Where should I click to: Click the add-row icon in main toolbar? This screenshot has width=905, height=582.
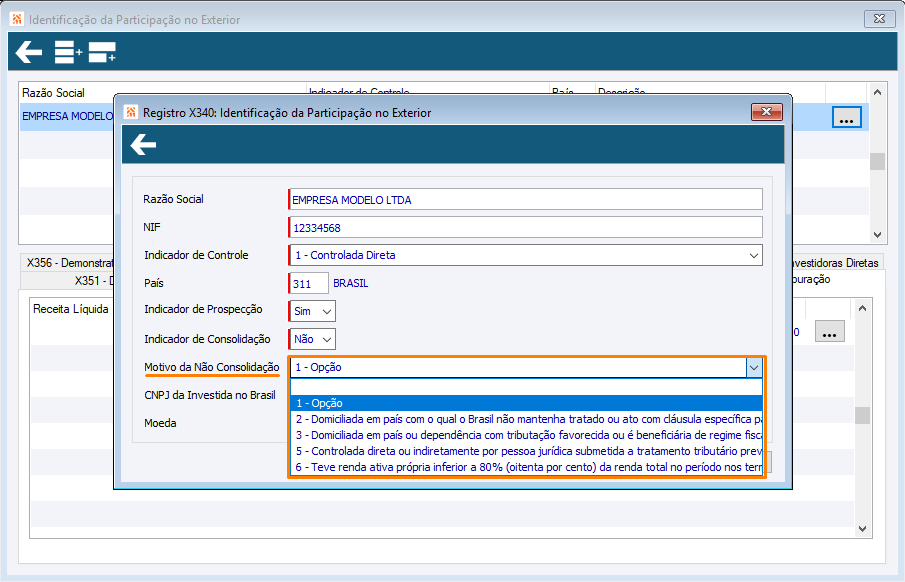pyautogui.click(x=68, y=52)
